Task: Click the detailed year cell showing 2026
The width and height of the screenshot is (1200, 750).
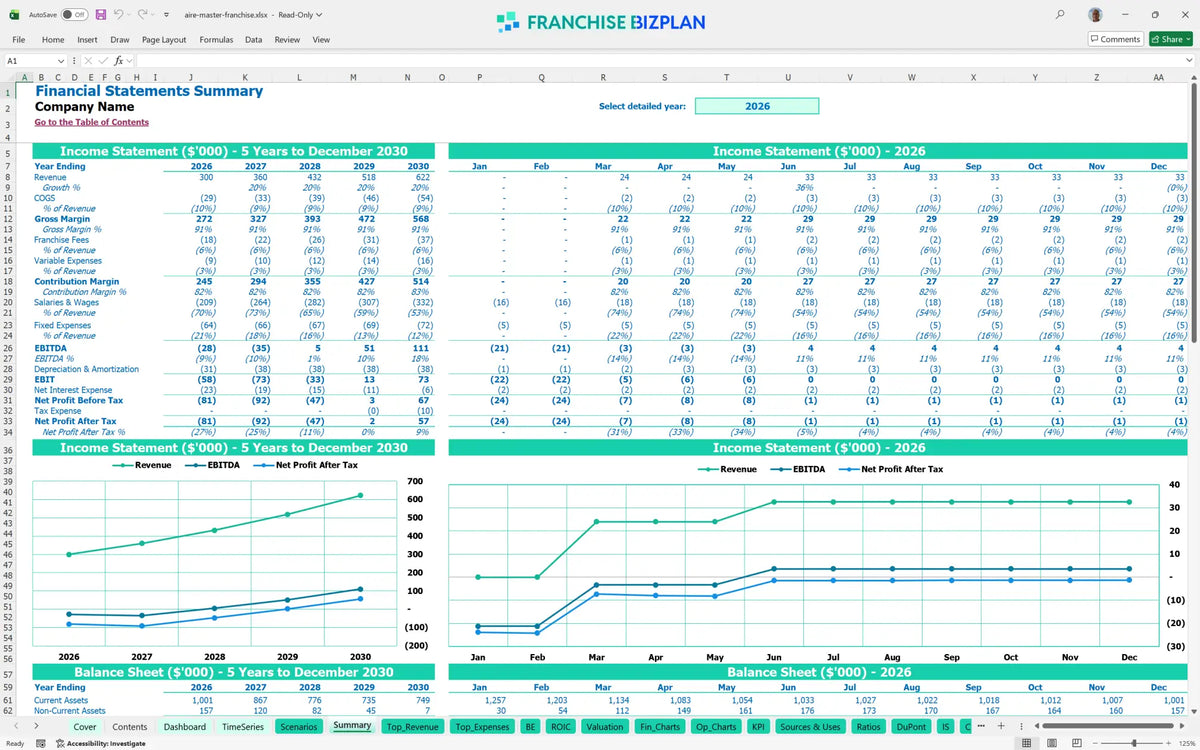Action: point(757,106)
